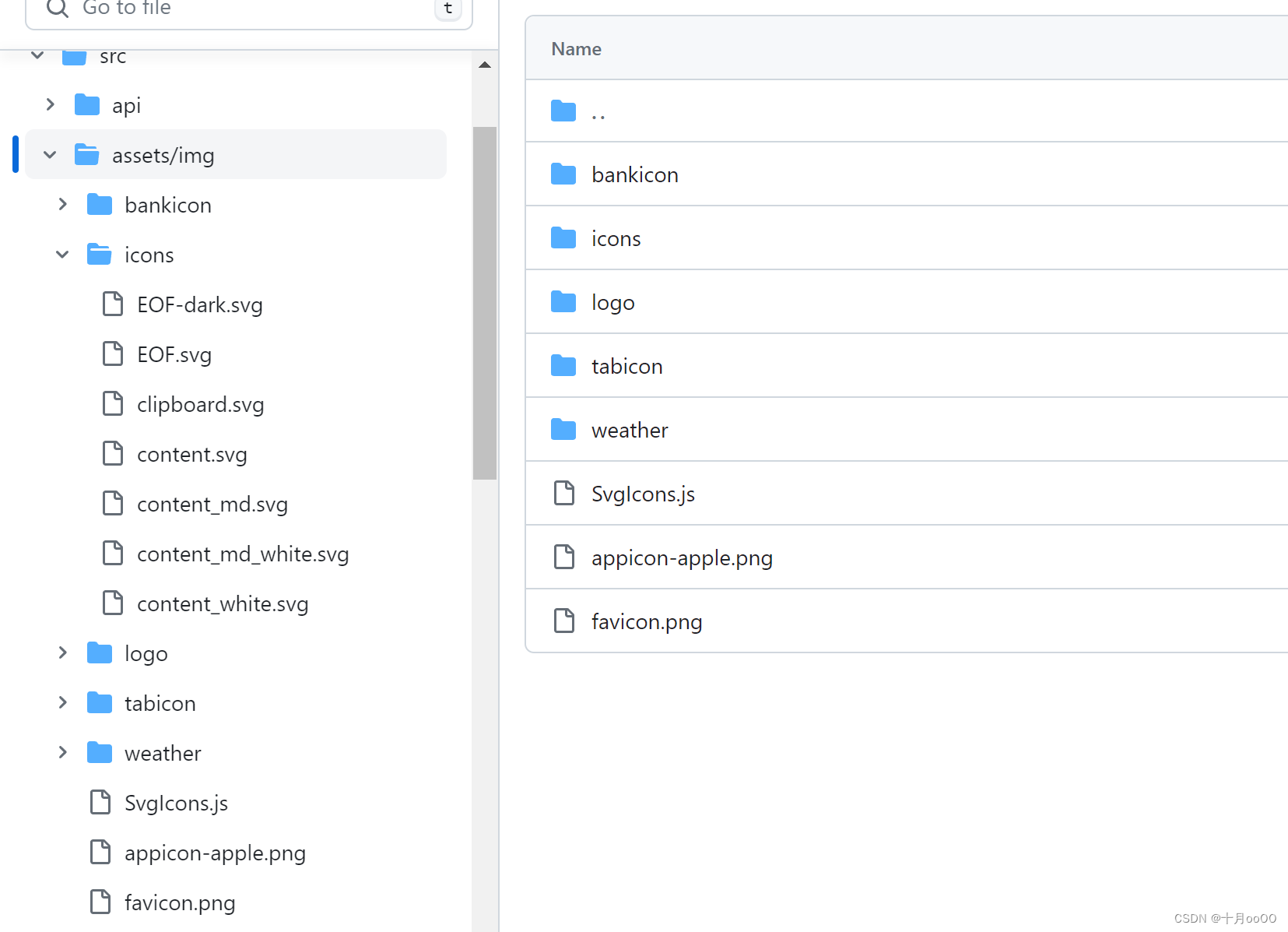Select EOF-dark.svg in the file tree
The image size is (1288, 932).
point(200,304)
